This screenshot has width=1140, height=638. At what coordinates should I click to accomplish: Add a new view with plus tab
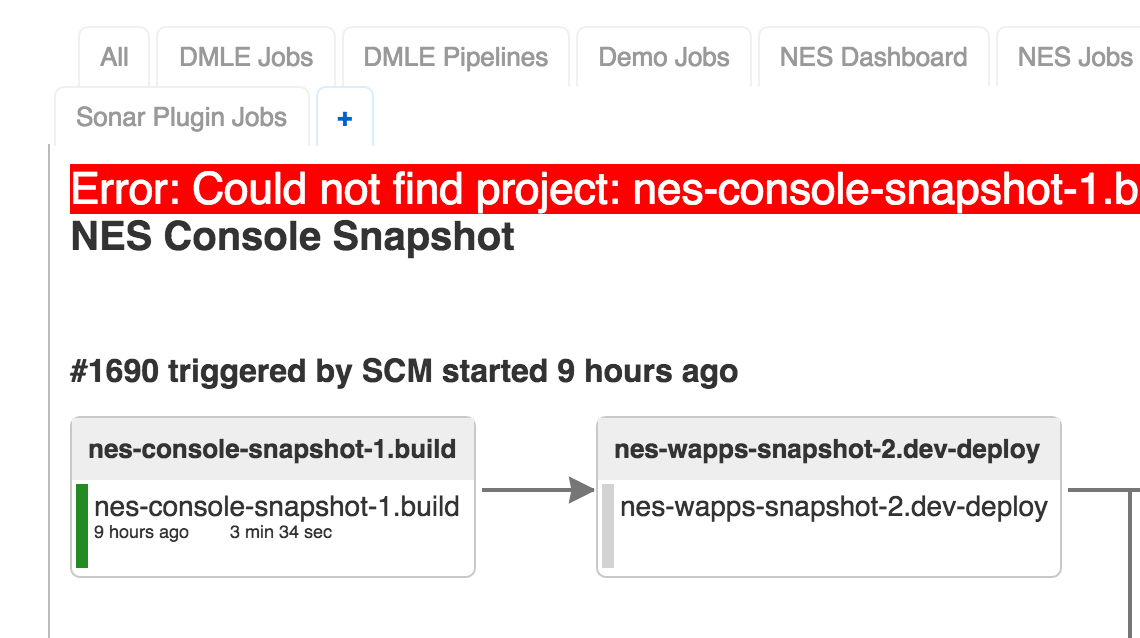(x=345, y=118)
